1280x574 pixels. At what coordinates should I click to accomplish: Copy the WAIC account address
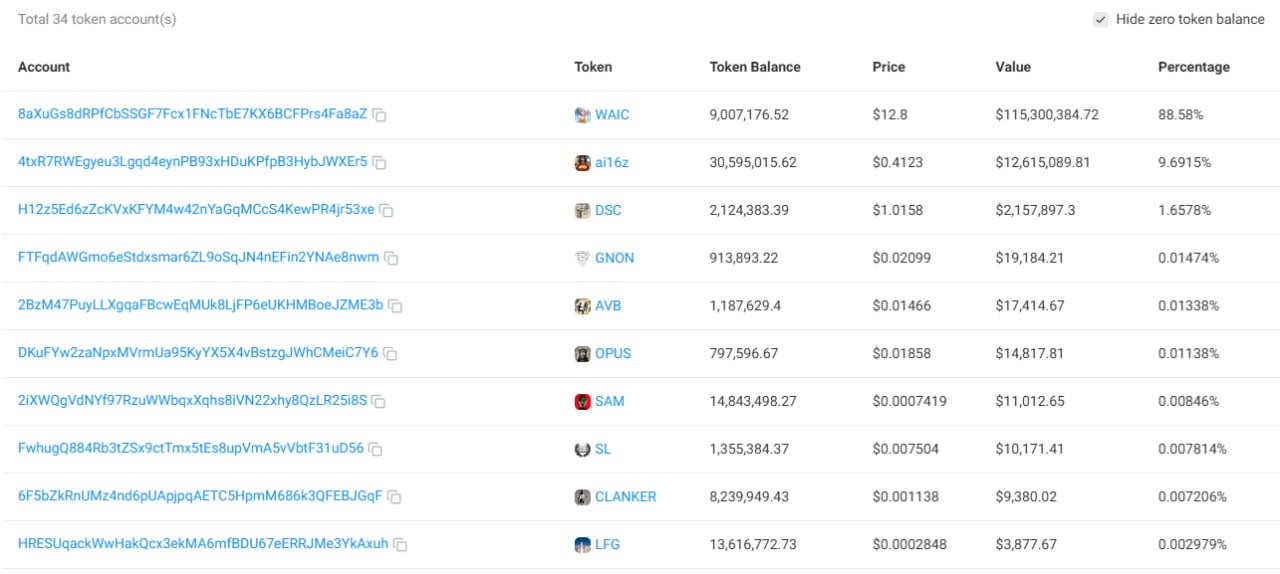point(380,115)
